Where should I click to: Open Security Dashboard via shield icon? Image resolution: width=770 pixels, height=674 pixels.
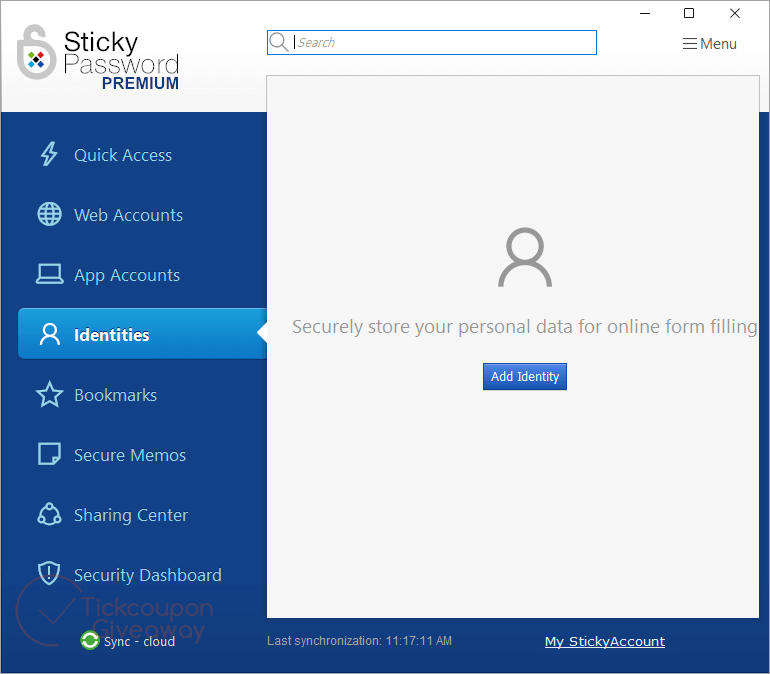49,573
